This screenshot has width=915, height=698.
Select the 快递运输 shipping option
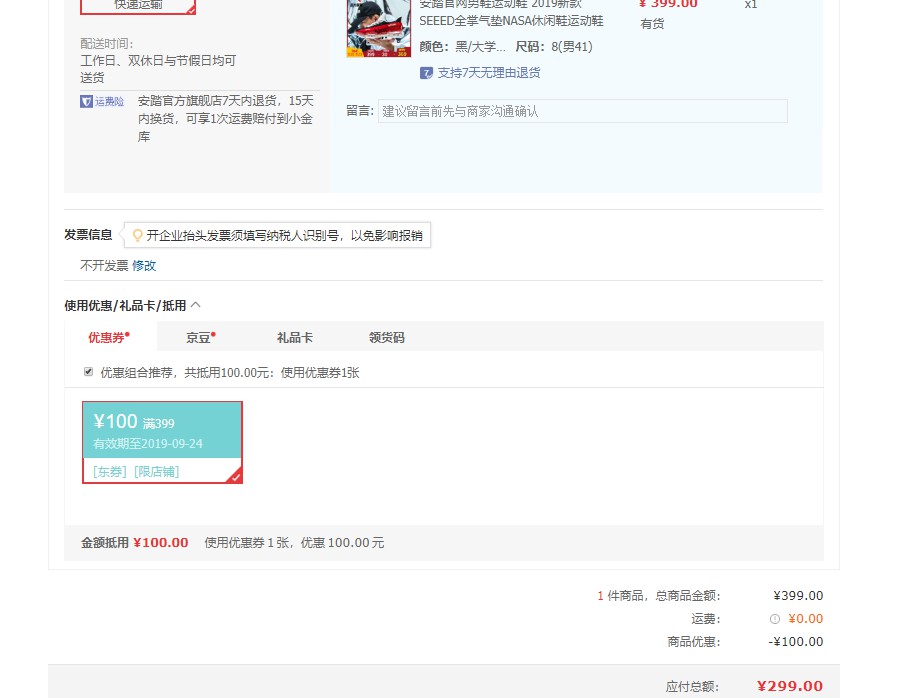138,5
